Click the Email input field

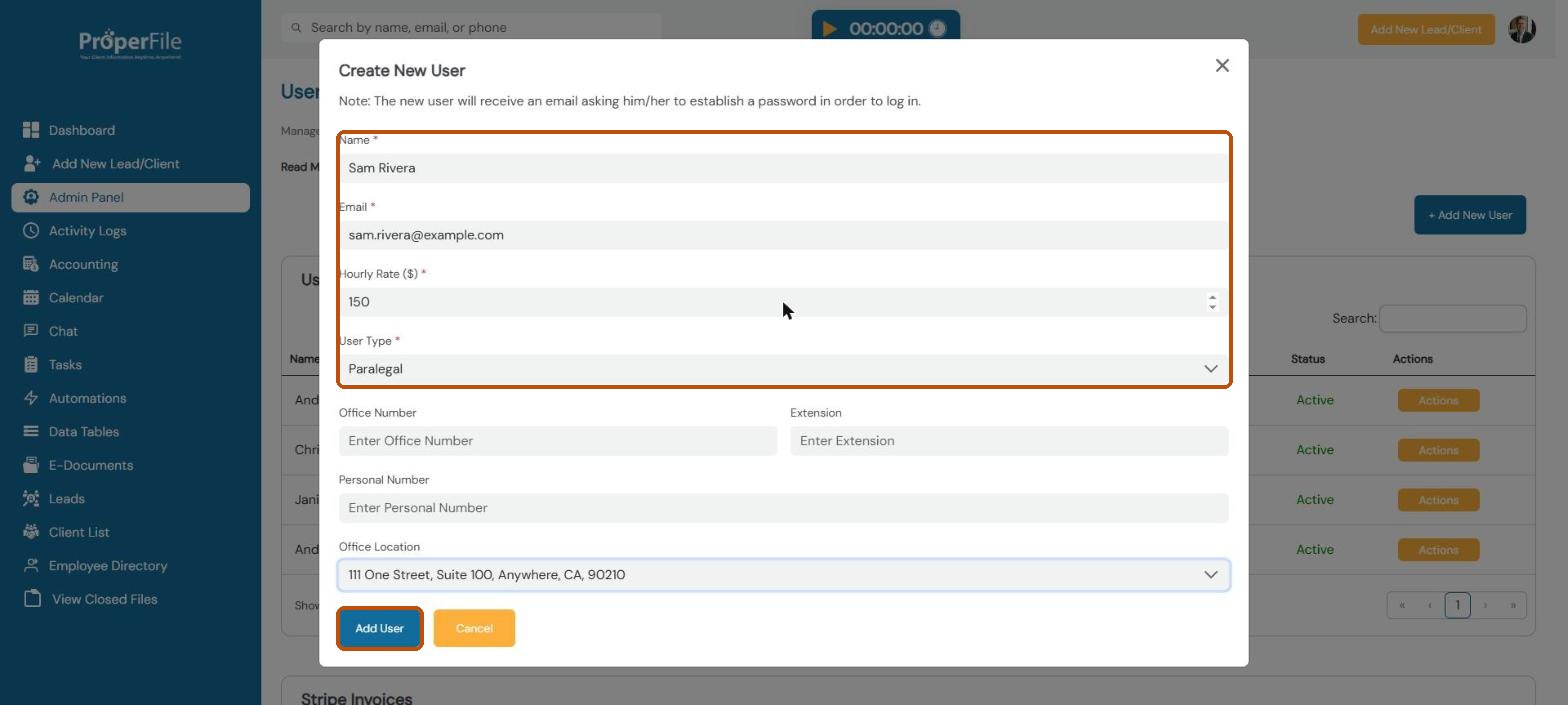pyautogui.click(x=784, y=235)
